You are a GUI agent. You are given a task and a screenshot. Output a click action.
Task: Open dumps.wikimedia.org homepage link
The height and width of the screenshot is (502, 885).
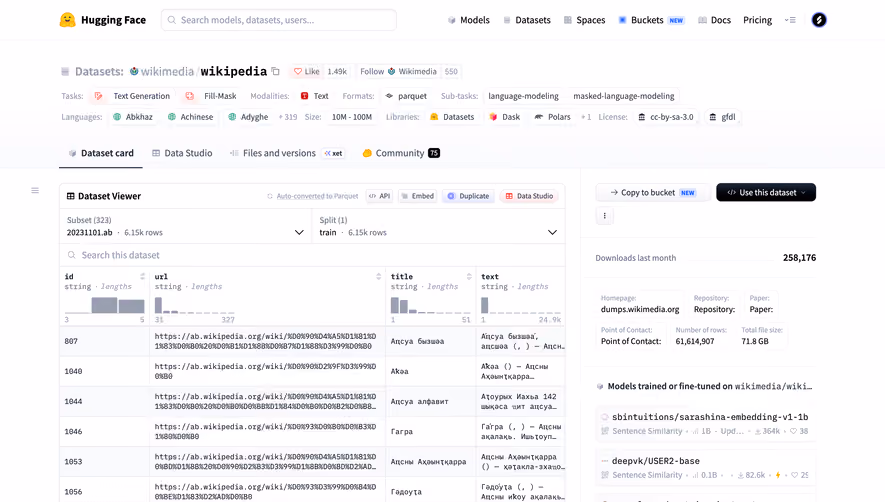pyautogui.click(x=640, y=309)
